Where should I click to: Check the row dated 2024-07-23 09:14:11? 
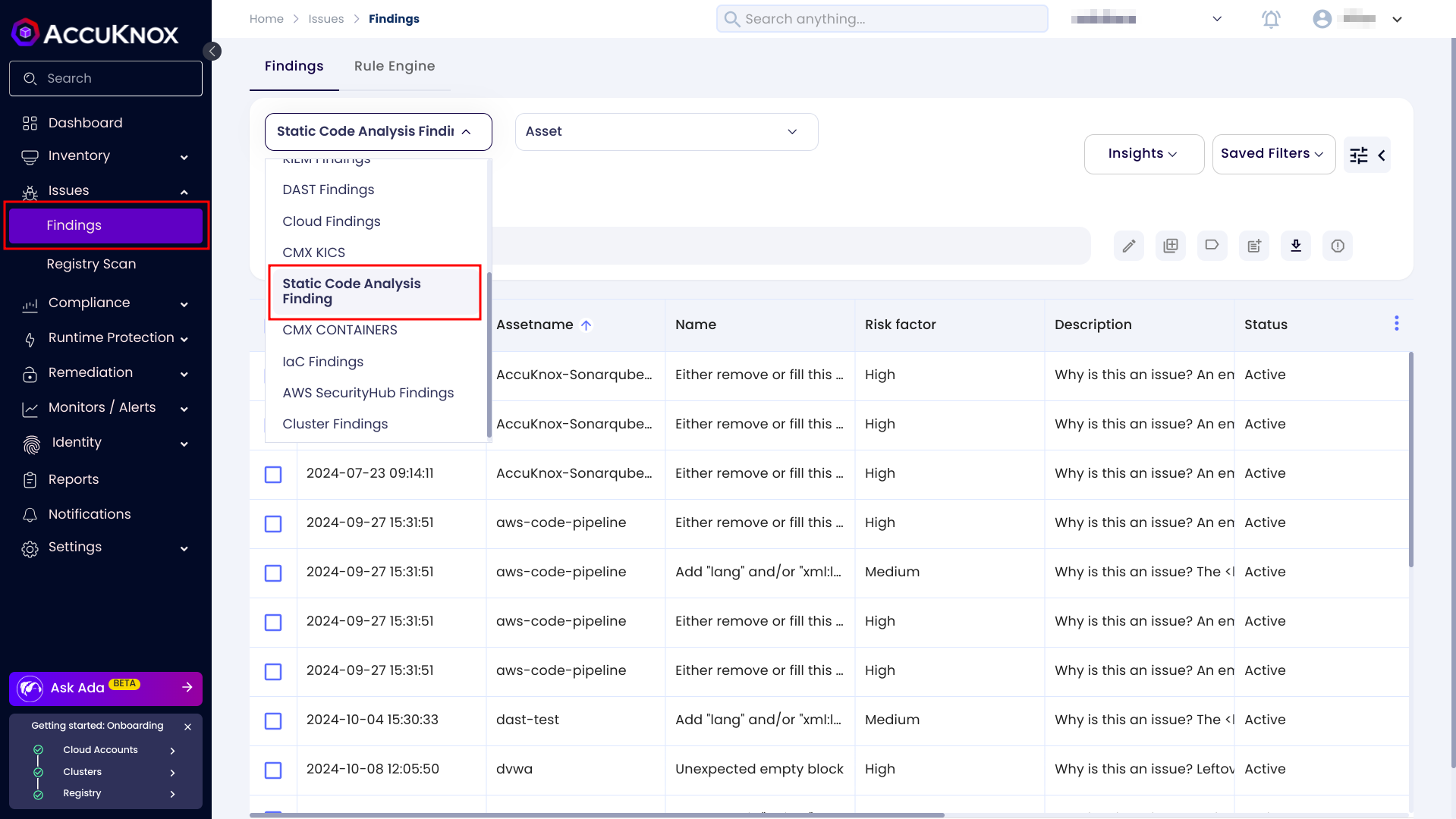click(x=273, y=475)
